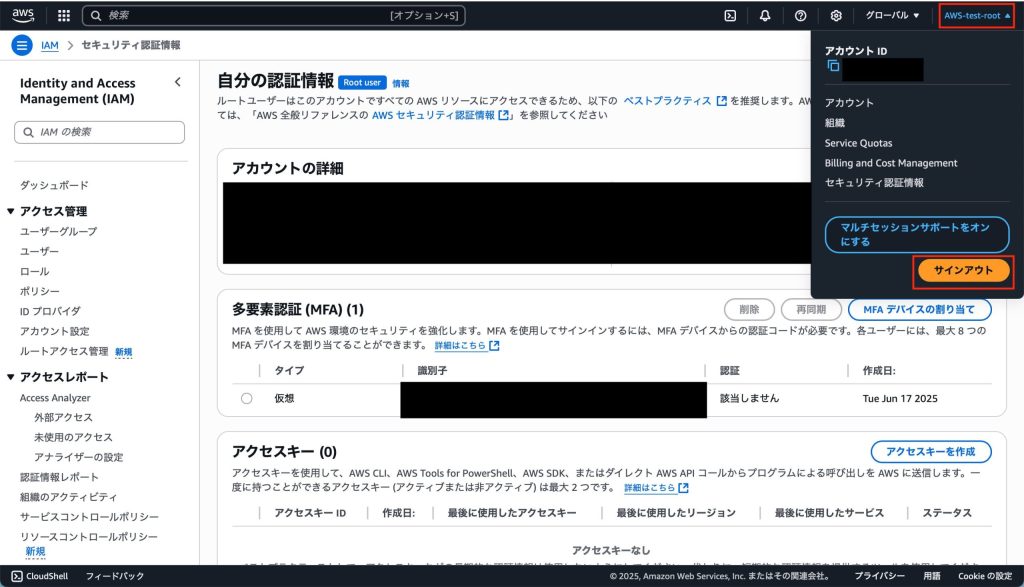Open the グローバル region dropdown
Screen dimensions: 1024x587
pyautogui.click(x=892, y=15)
